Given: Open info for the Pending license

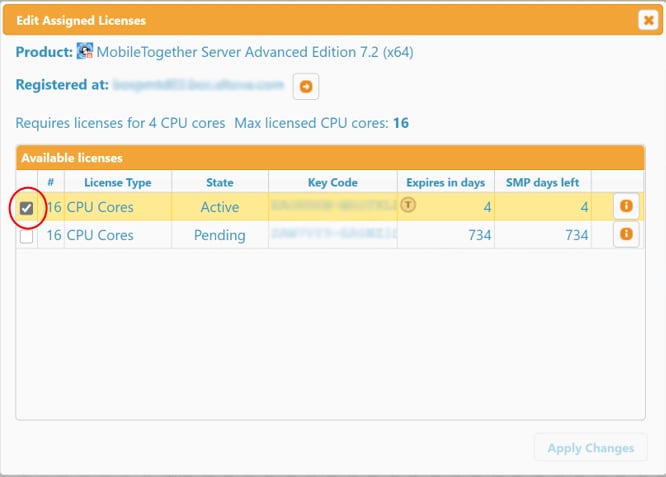Looking at the screenshot, I should [626, 234].
